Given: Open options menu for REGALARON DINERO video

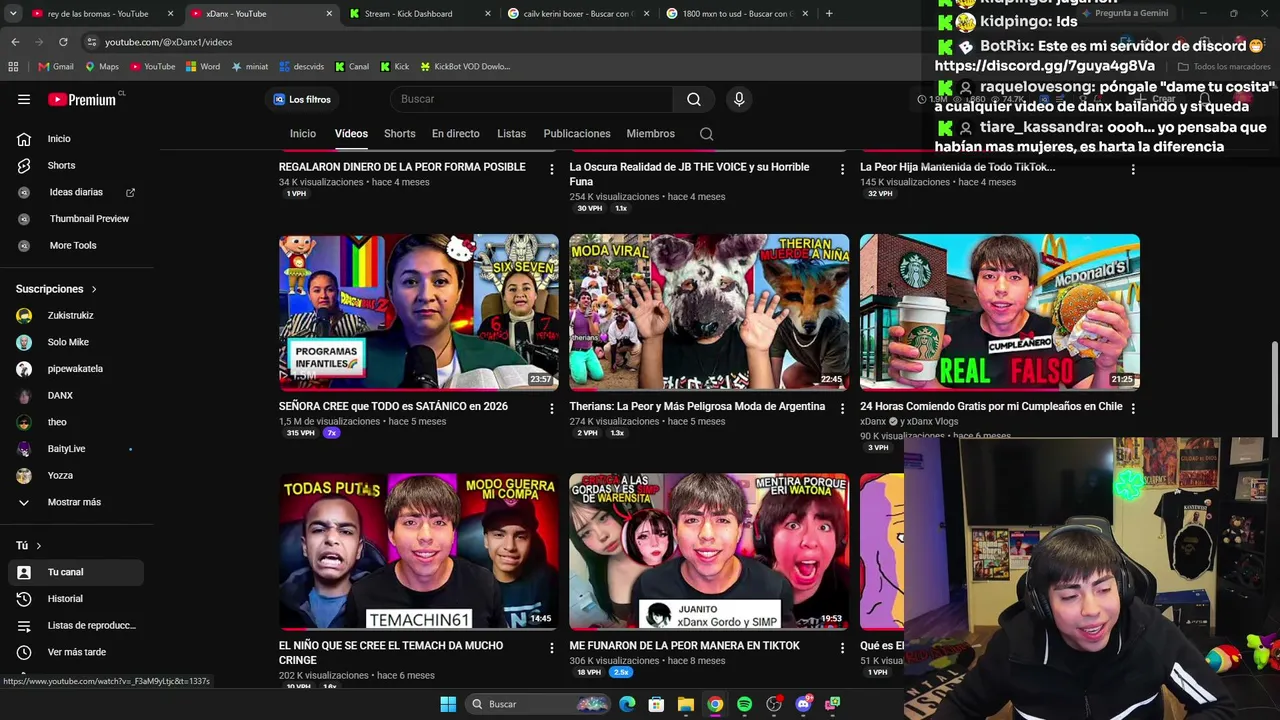Looking at the screenshot, I should 551,170.
